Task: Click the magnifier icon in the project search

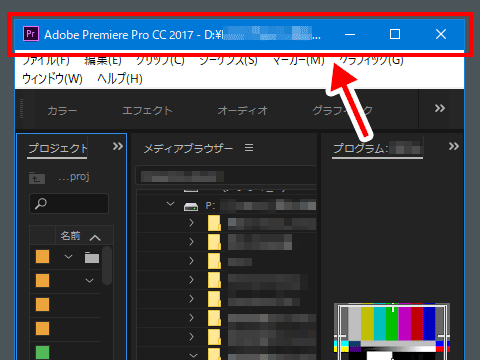Action: point(41,203)
